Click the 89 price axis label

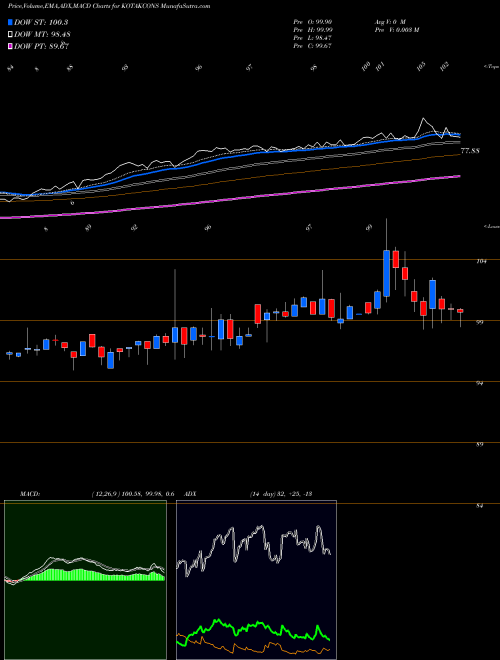pyautogui.click(x=479, y=444)
